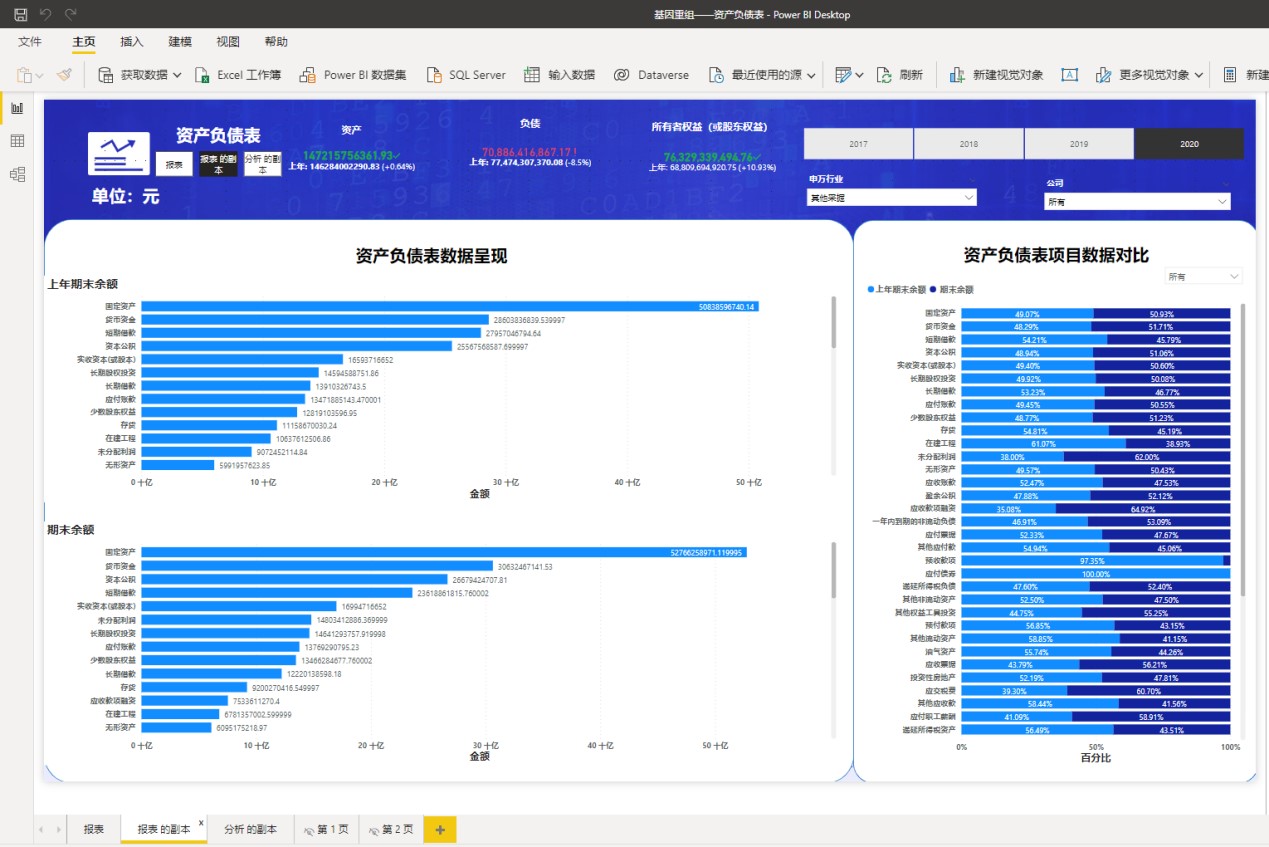Open the Report view from left sidebar
The width and height of the screenshot is (1269, 847).
(17, 108)
